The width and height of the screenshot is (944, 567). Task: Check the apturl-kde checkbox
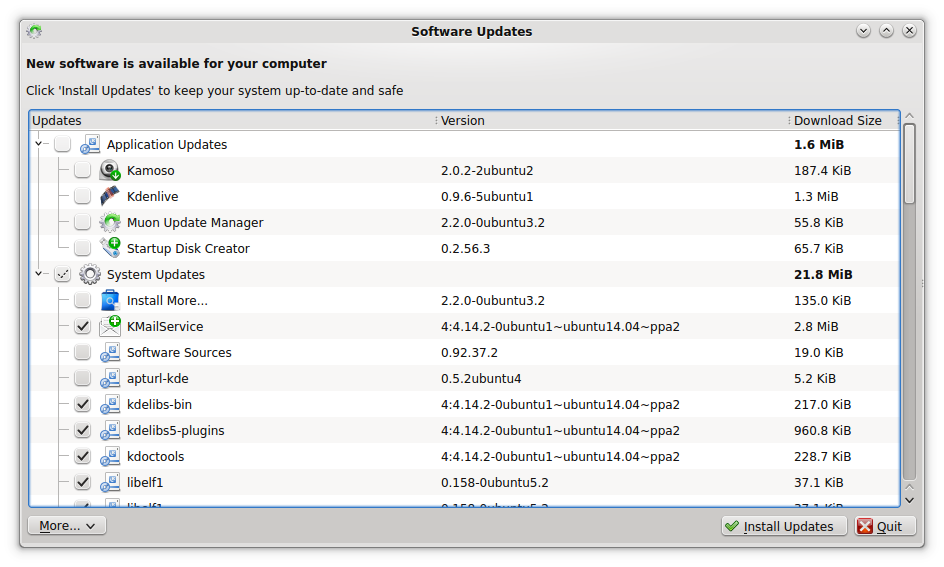82,378
